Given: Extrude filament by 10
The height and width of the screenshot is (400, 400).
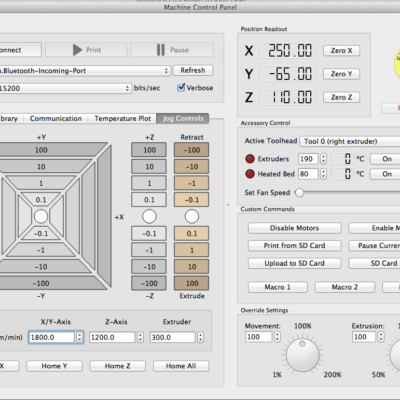Looking at the screenshot, I should click(192, 267).
